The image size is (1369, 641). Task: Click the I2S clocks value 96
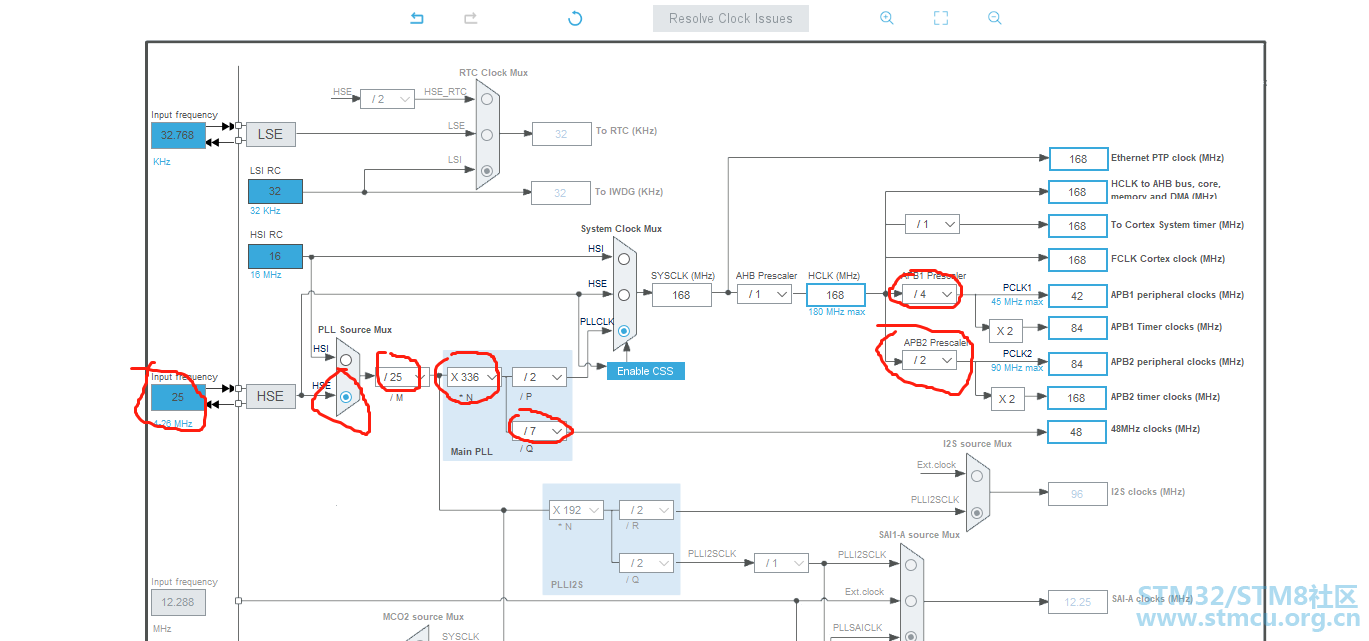(1077, 493)
